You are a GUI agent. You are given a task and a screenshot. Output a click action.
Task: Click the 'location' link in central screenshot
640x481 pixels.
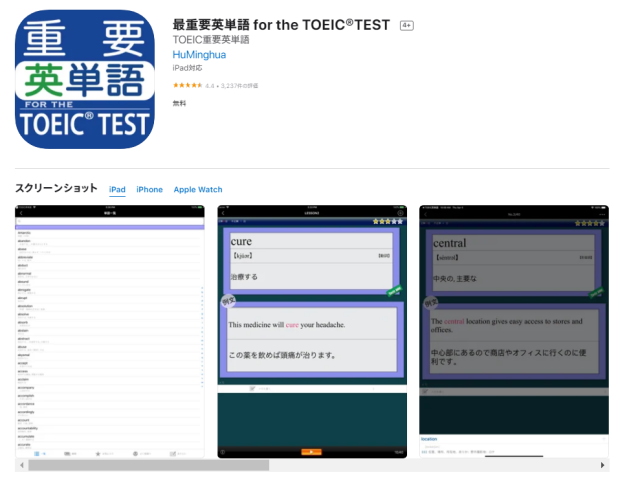pyautogui.click(x=429, y=439)
